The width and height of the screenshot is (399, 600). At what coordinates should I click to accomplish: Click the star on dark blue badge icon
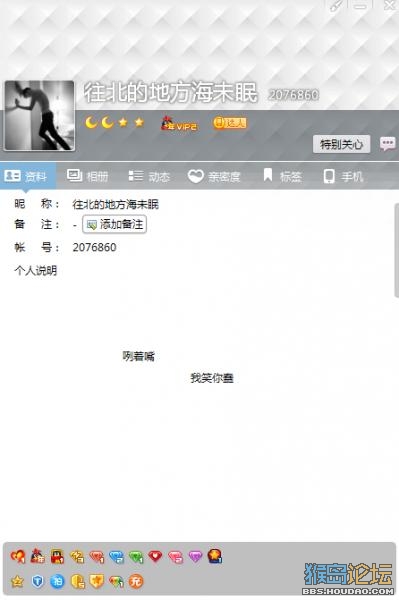pyautogui.click(x=215, y=556)
